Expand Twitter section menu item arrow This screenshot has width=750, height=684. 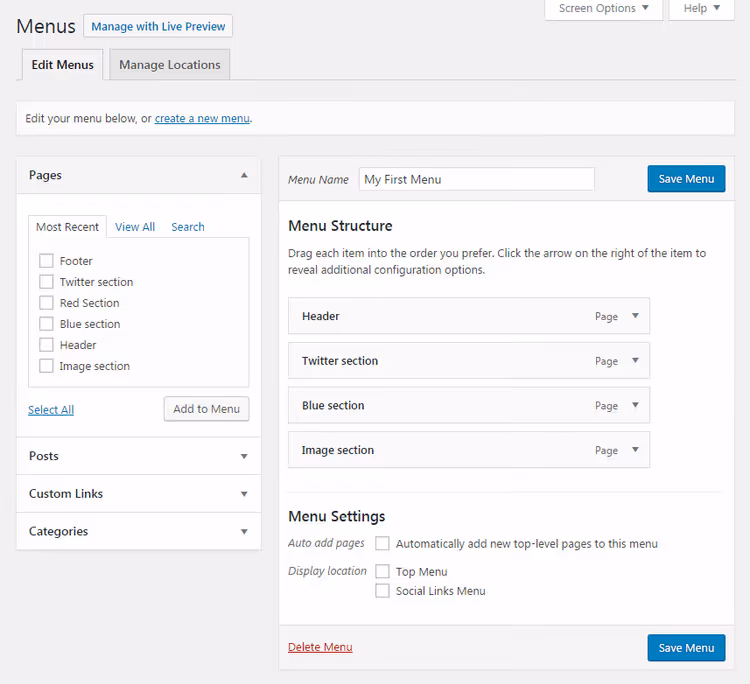point(635,361)
